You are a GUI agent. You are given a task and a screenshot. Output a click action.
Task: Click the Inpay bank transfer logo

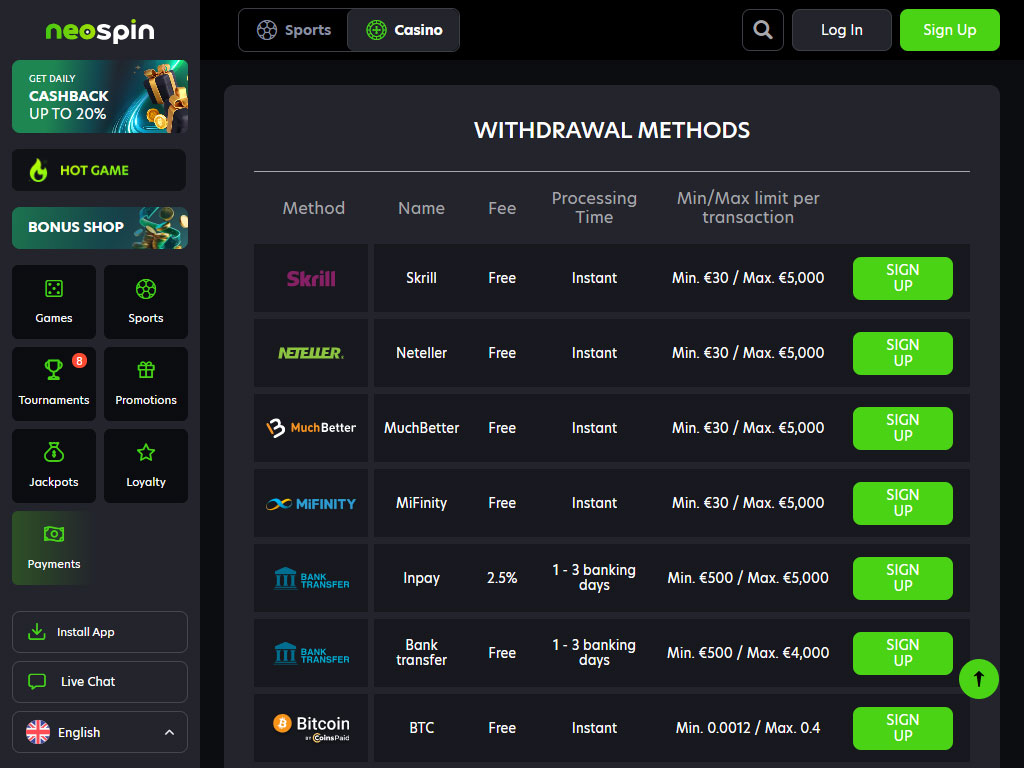312,579
